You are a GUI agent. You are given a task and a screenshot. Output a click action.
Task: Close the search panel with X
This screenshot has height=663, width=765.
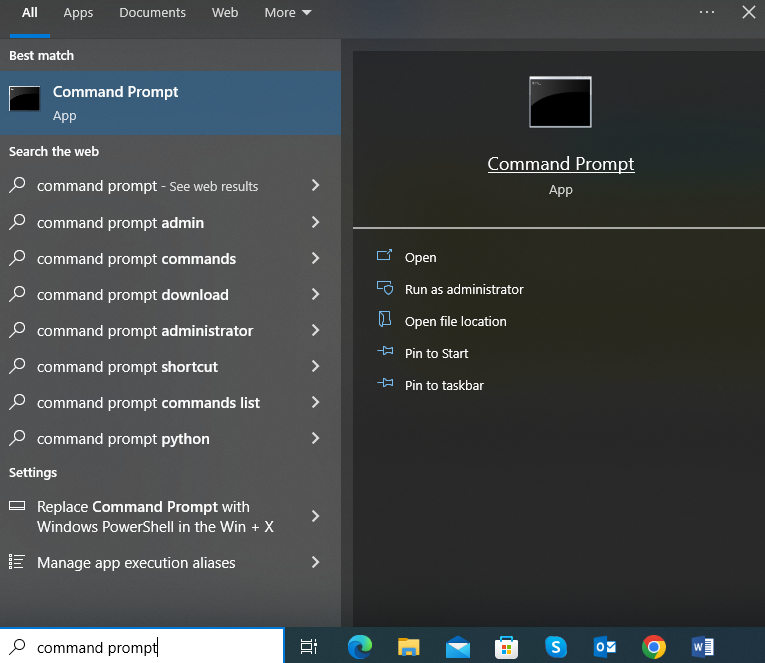749,12
